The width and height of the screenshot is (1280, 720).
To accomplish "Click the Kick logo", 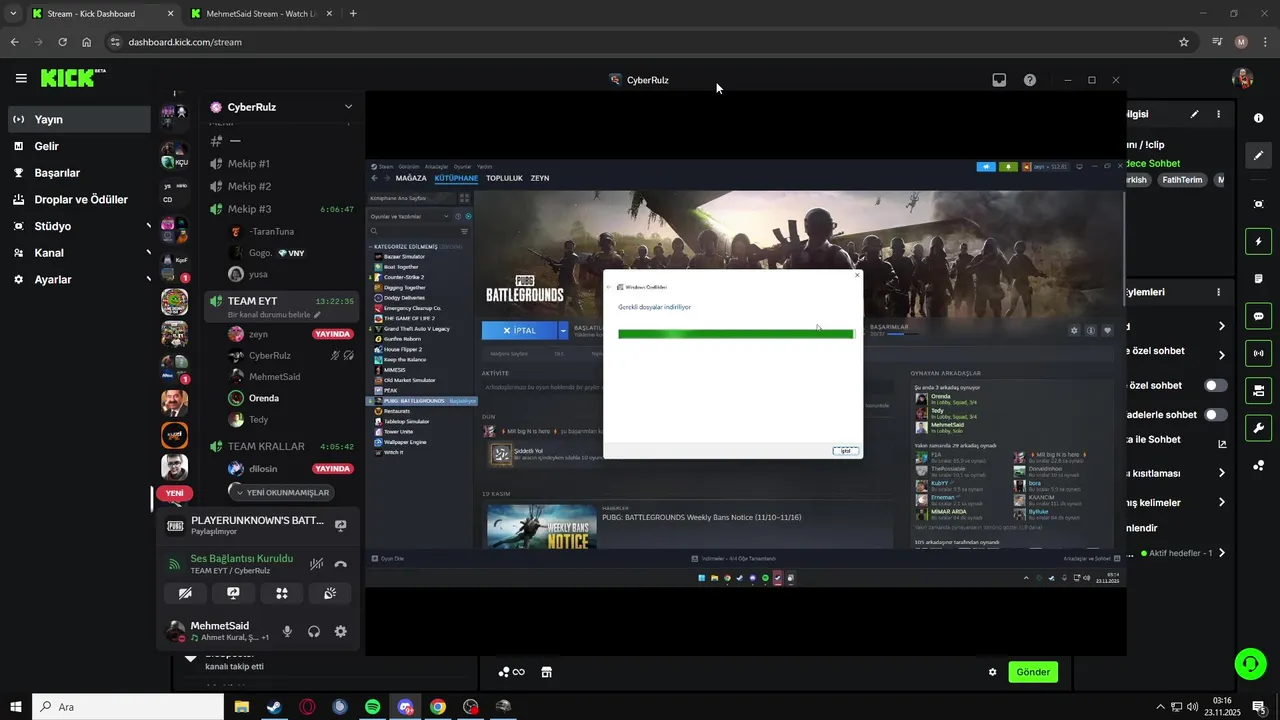I will (72, 78).
